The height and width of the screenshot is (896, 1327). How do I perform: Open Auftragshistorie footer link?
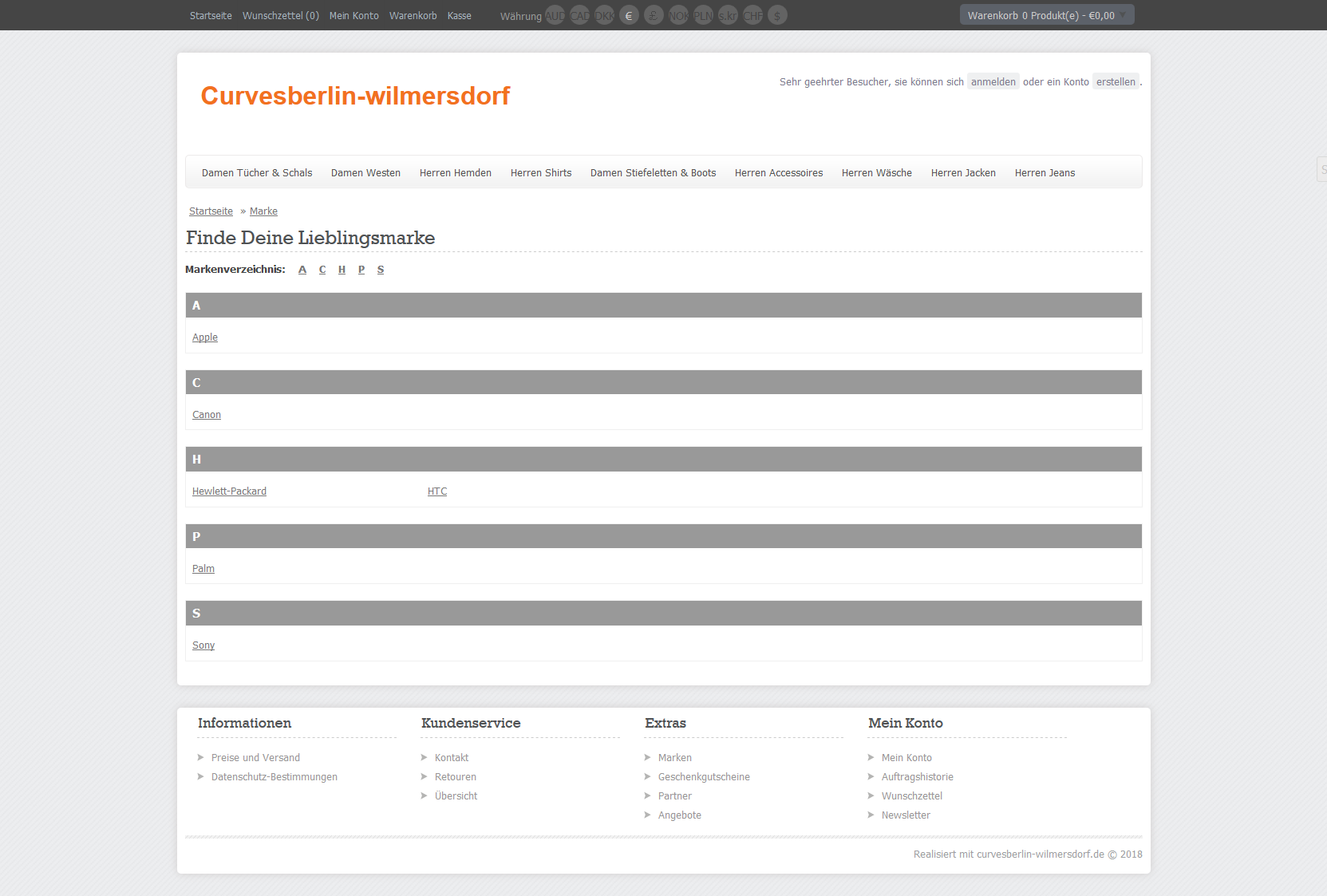coord(918,776)
